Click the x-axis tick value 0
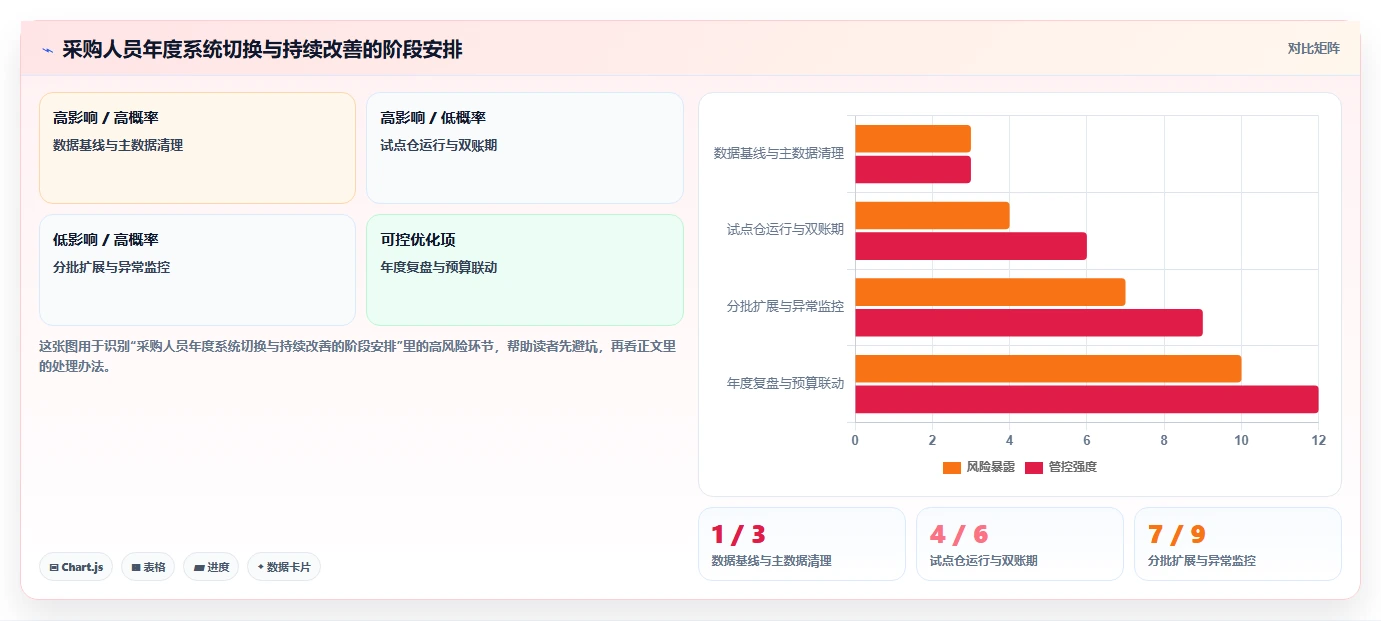The height and width of the screenshot is (621, 1381). pyautogui.click(x=855, y=440)
